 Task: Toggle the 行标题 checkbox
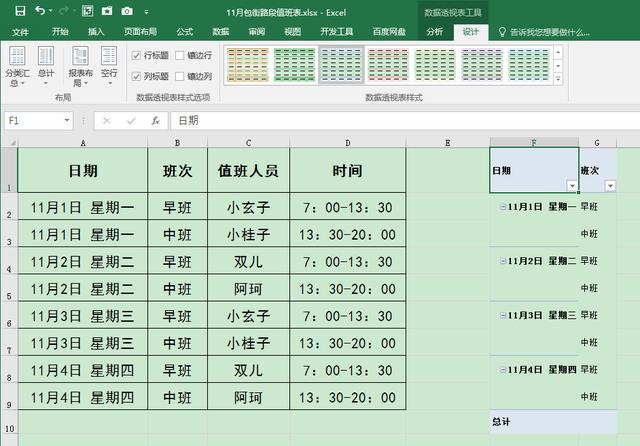coord(136,55)
